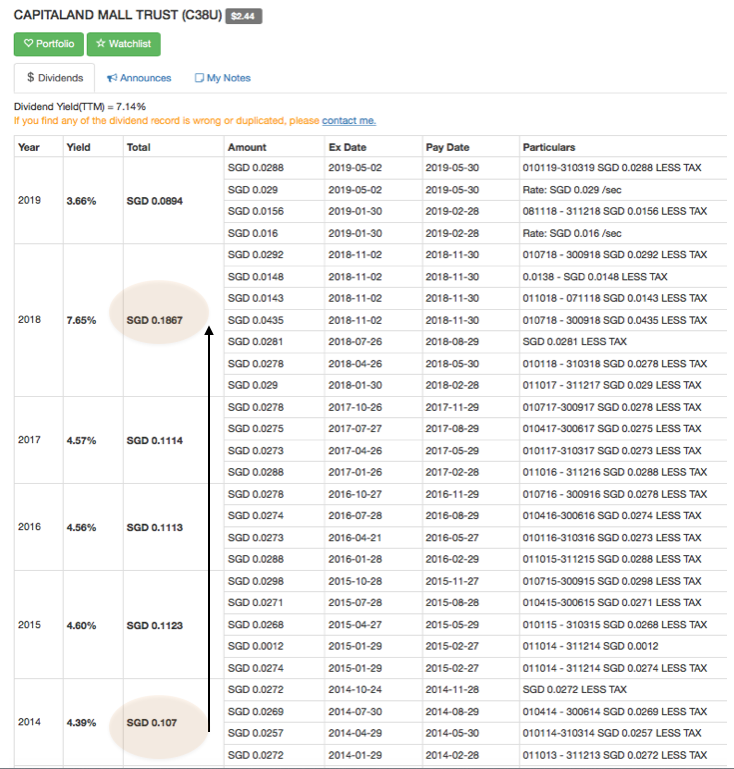The image size is (734, 769).
Task: Click the Particulars column header
Action: click(x=549, y=147)
